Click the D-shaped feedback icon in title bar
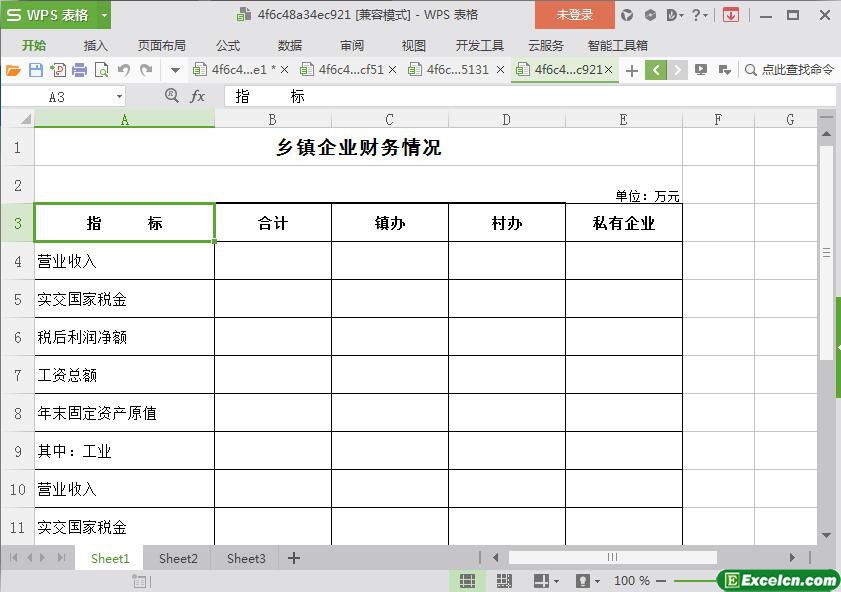 tap(674, 15)
